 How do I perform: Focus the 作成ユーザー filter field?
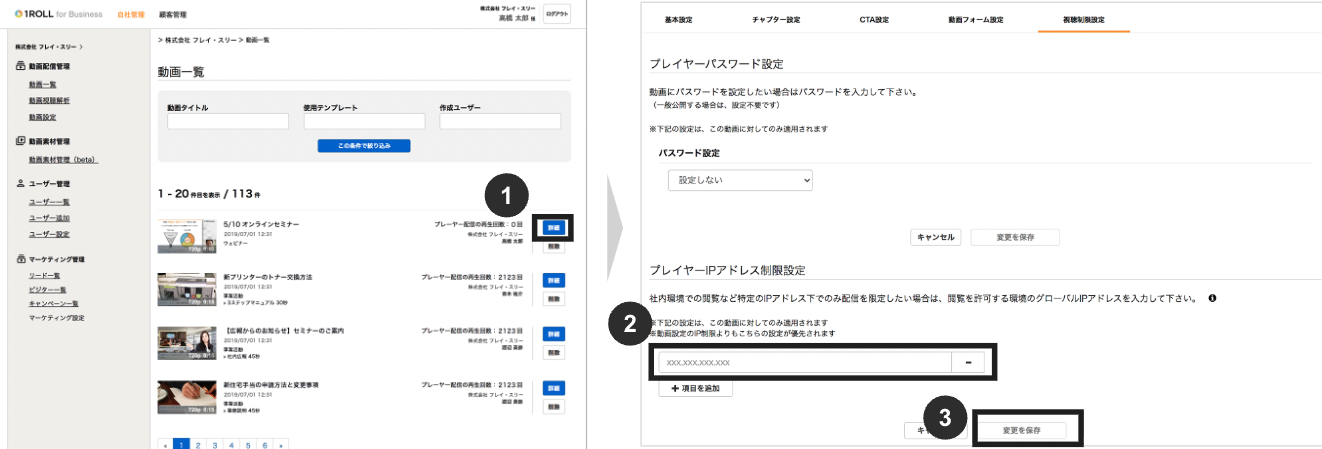pyautogui.click(x=500, y=121)
